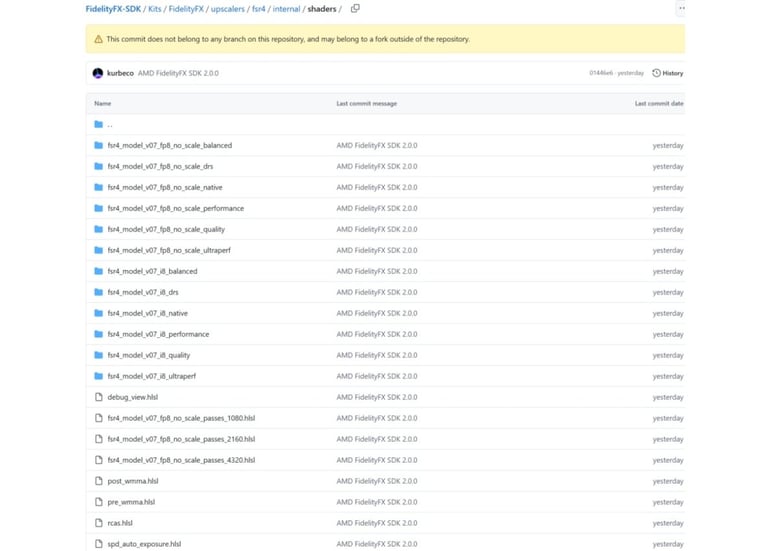Open file post_wmma.hlsl
Image resolution: width=768 pixels, height=551 pixels.
[133, 481]
